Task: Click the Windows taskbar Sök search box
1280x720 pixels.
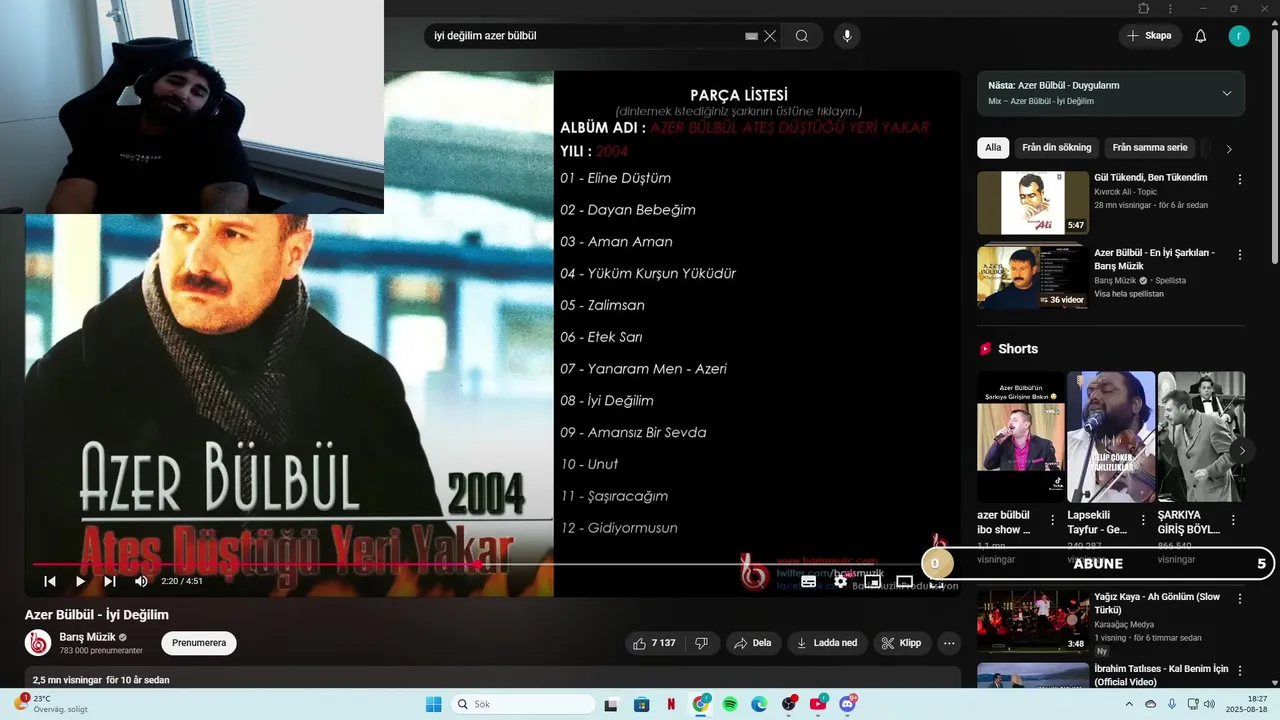Action: [524, 704]
